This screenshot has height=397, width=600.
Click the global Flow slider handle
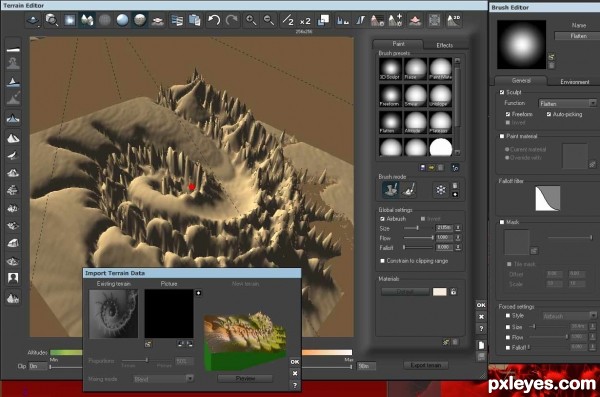coord(432,238)
